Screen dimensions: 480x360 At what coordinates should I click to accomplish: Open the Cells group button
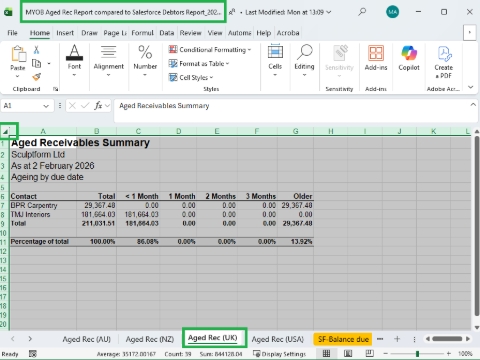coord(275,61)
